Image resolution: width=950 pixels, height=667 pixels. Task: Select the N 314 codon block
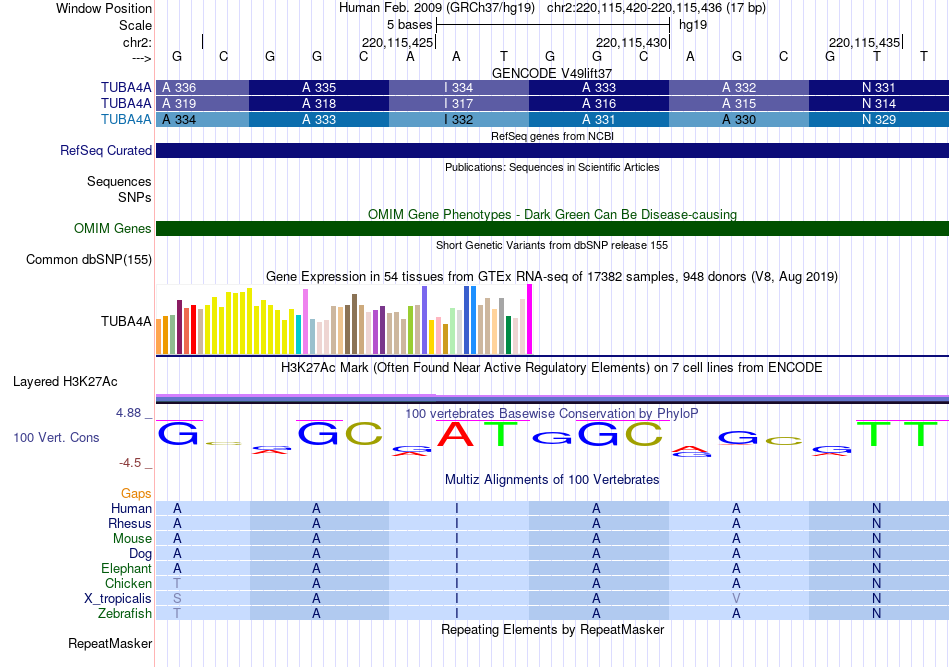(879, 104)
